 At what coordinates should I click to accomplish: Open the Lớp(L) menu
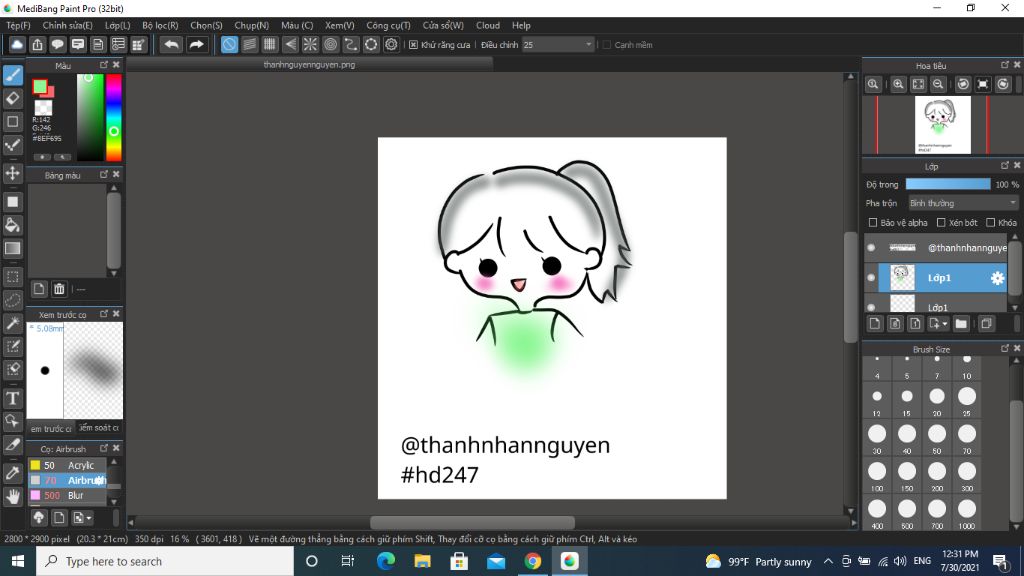tap(118, 25)
